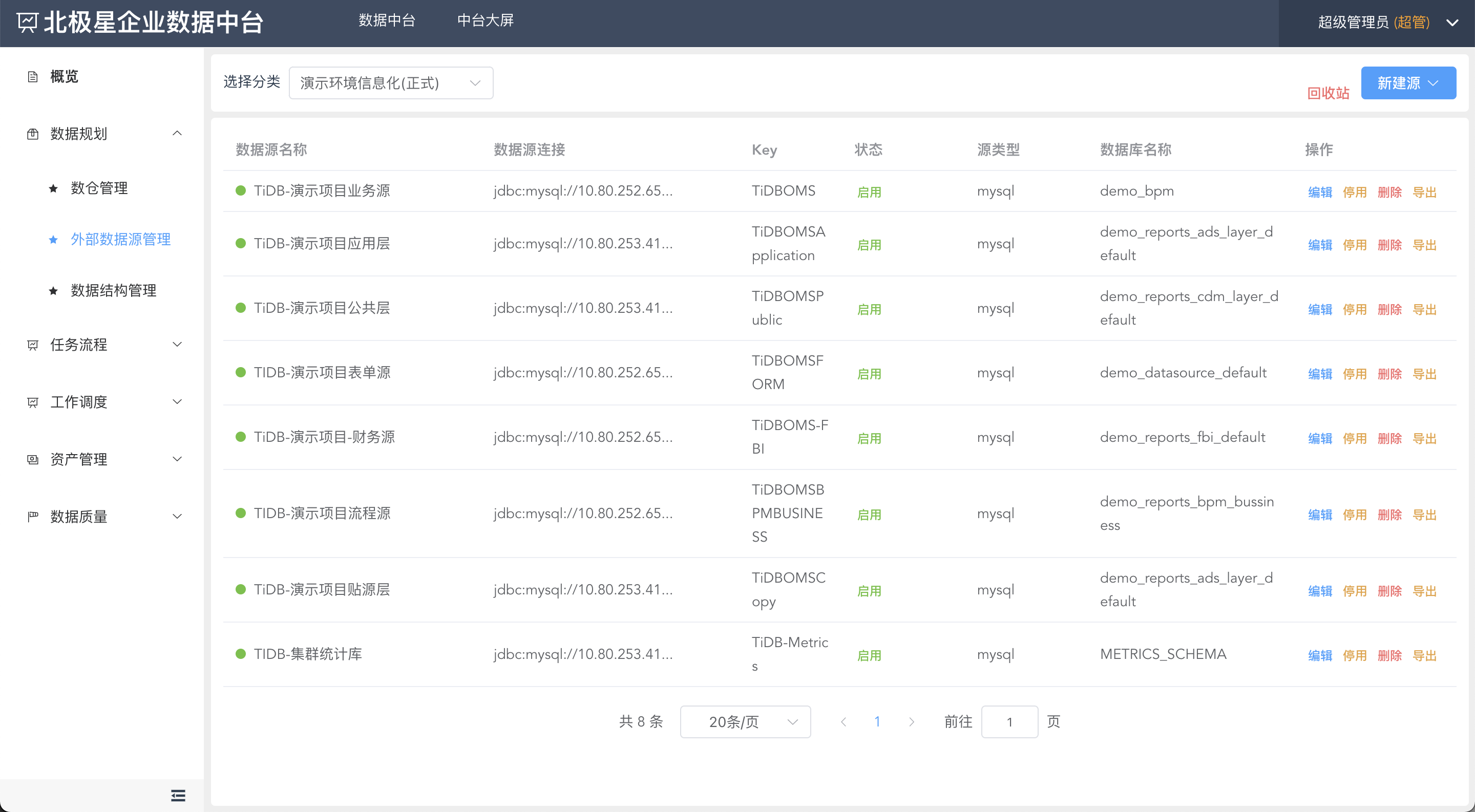
Task: Click the 概览 document icon in sidebar
Action: tap(33, 77)
